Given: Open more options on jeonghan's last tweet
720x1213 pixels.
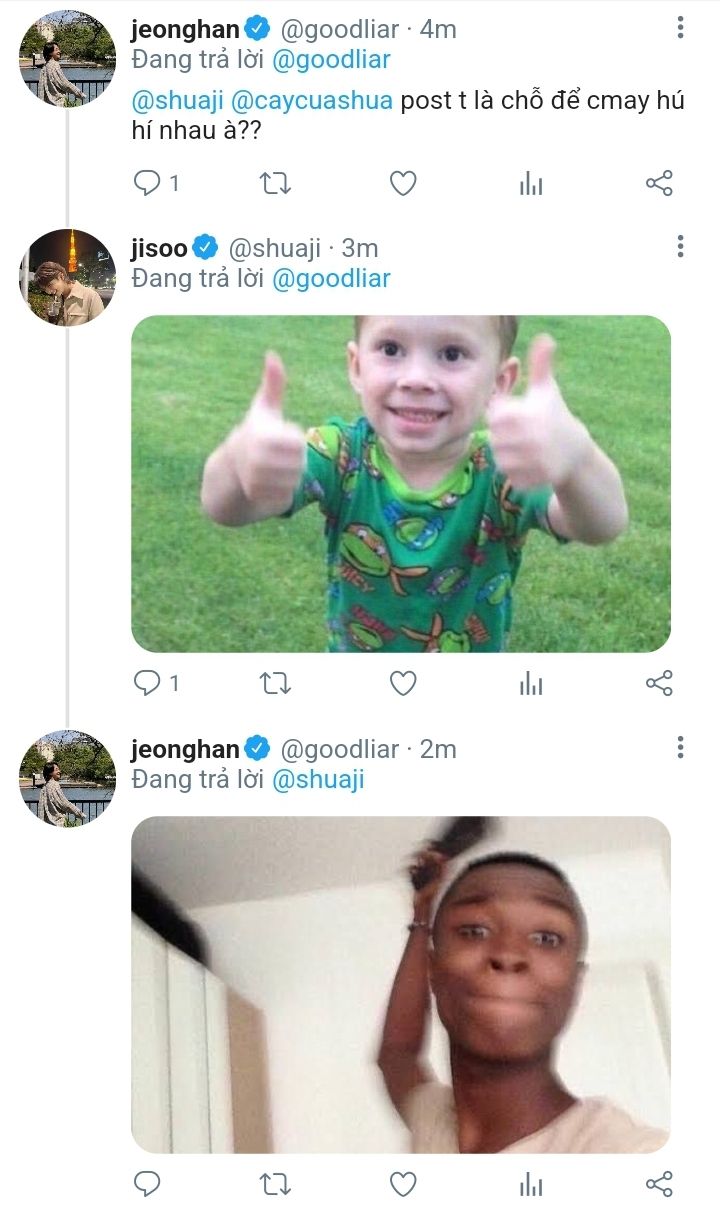Looking at the screenshot, I should (680, 747).
